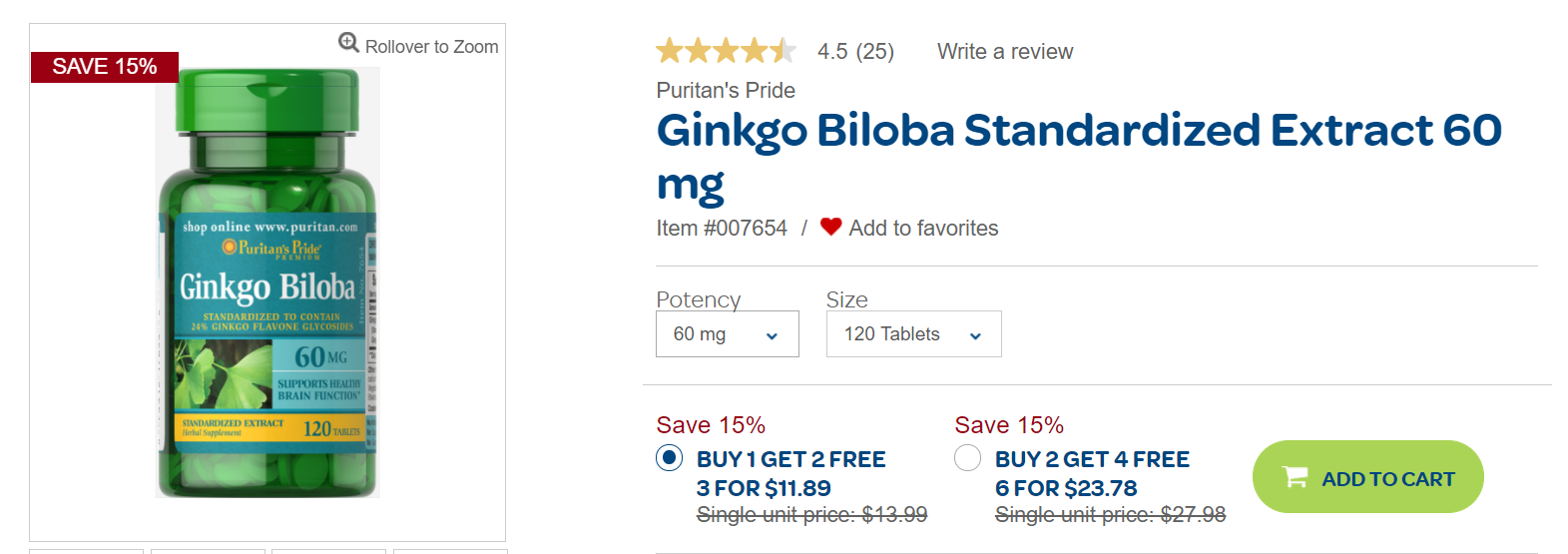
Task: Click the 6 FOR $23.78 offer text
Action: coord(1065,488)
